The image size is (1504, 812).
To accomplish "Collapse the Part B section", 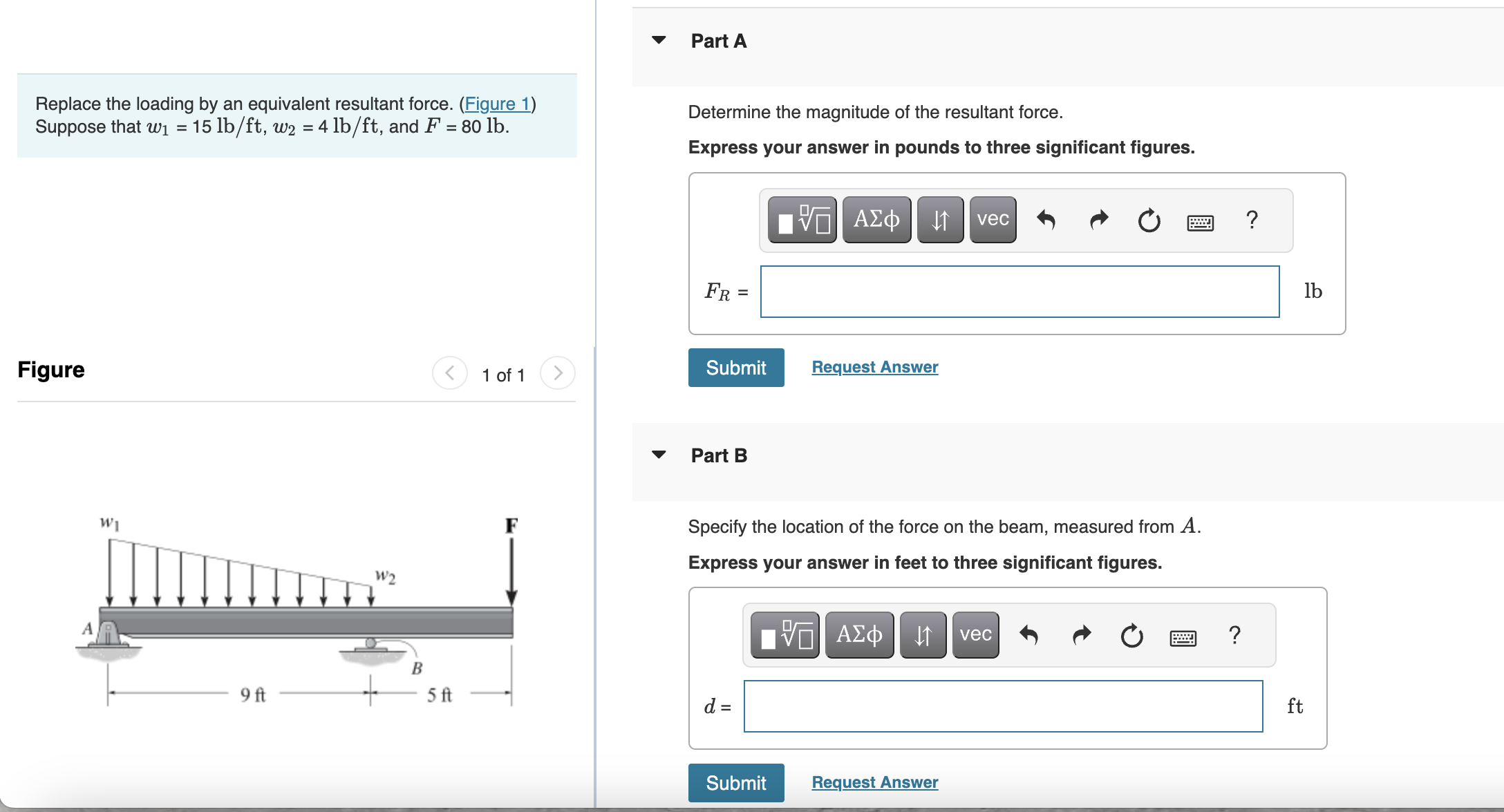I will [659, 455].
